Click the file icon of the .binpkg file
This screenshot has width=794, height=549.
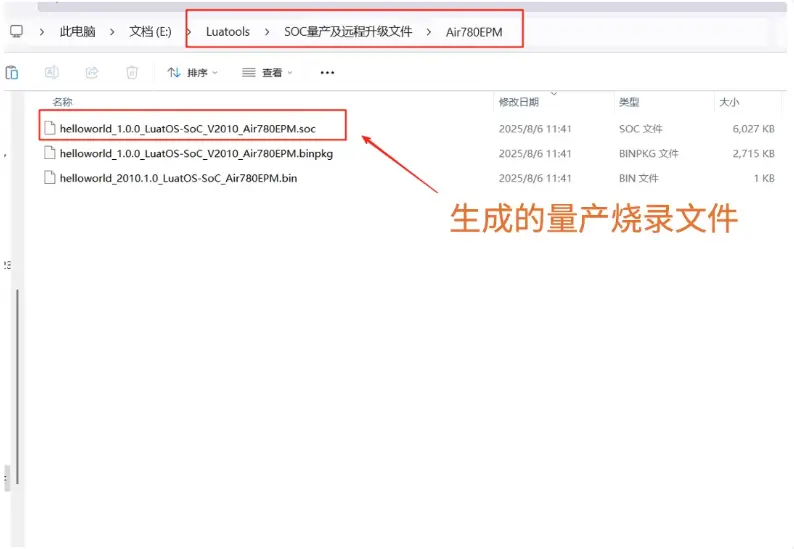[50, 153]
